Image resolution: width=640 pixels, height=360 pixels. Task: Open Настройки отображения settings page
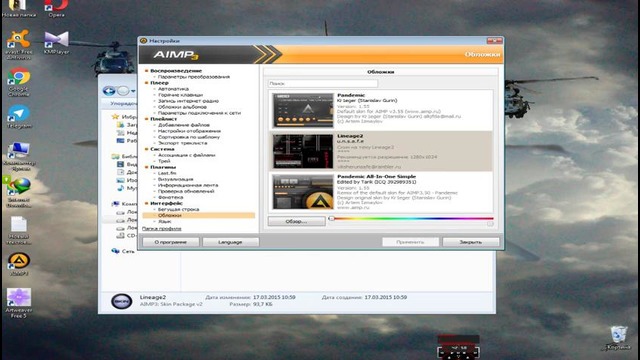tap(189, 131)
